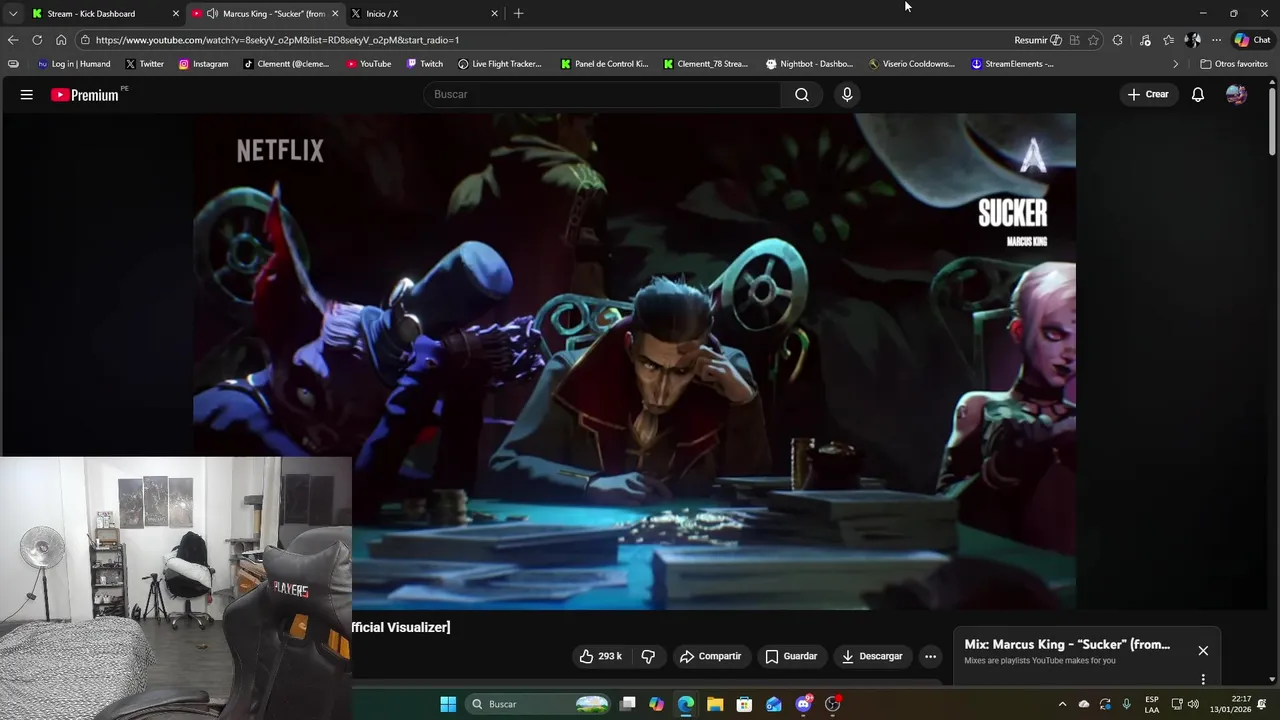Viewport: 1280px width, 720px height.
Task: Show vertical tabs list dropdown
Action: (x=13, y=13)
